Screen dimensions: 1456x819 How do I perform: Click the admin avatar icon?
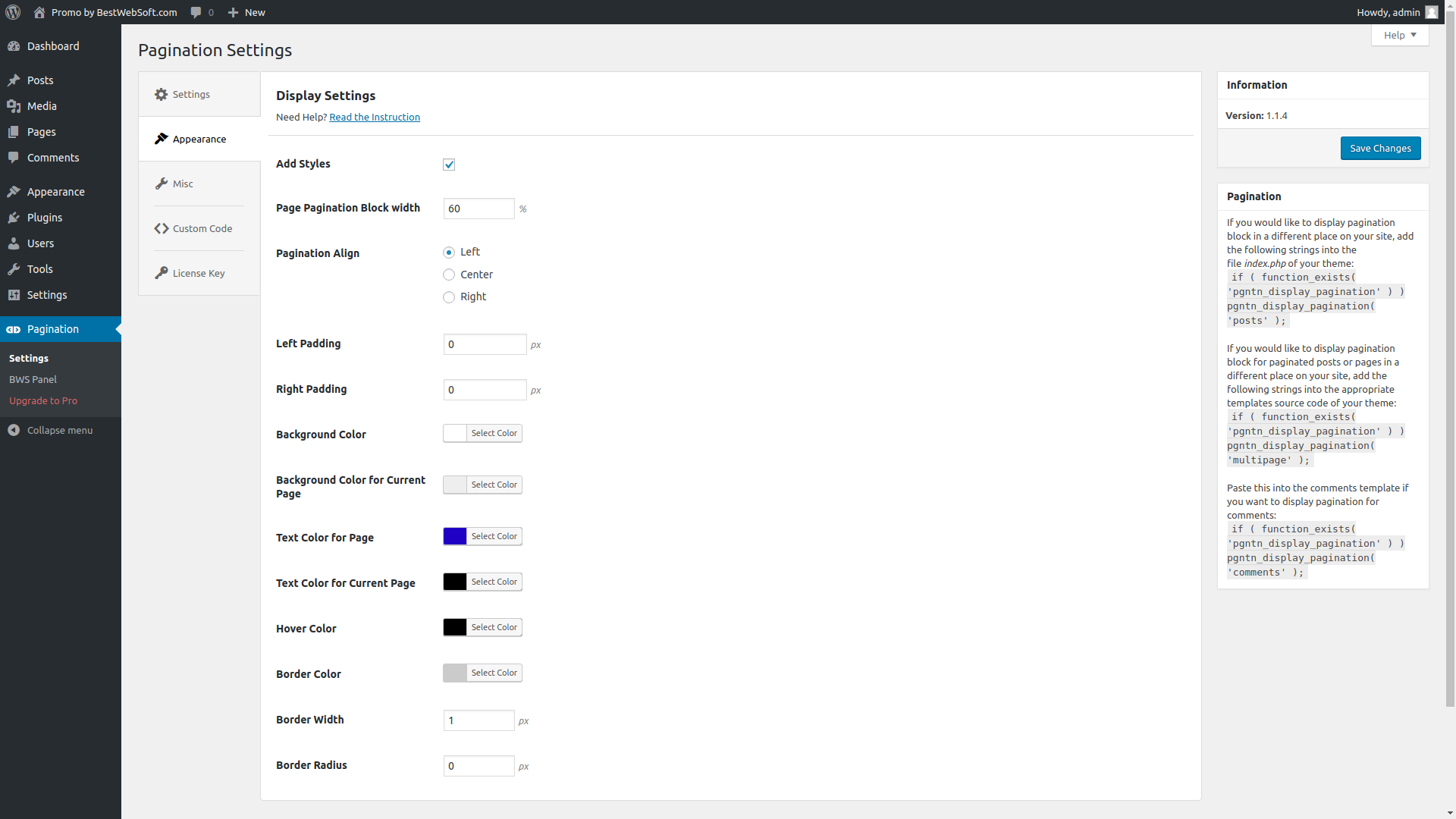coord(1432,12)
